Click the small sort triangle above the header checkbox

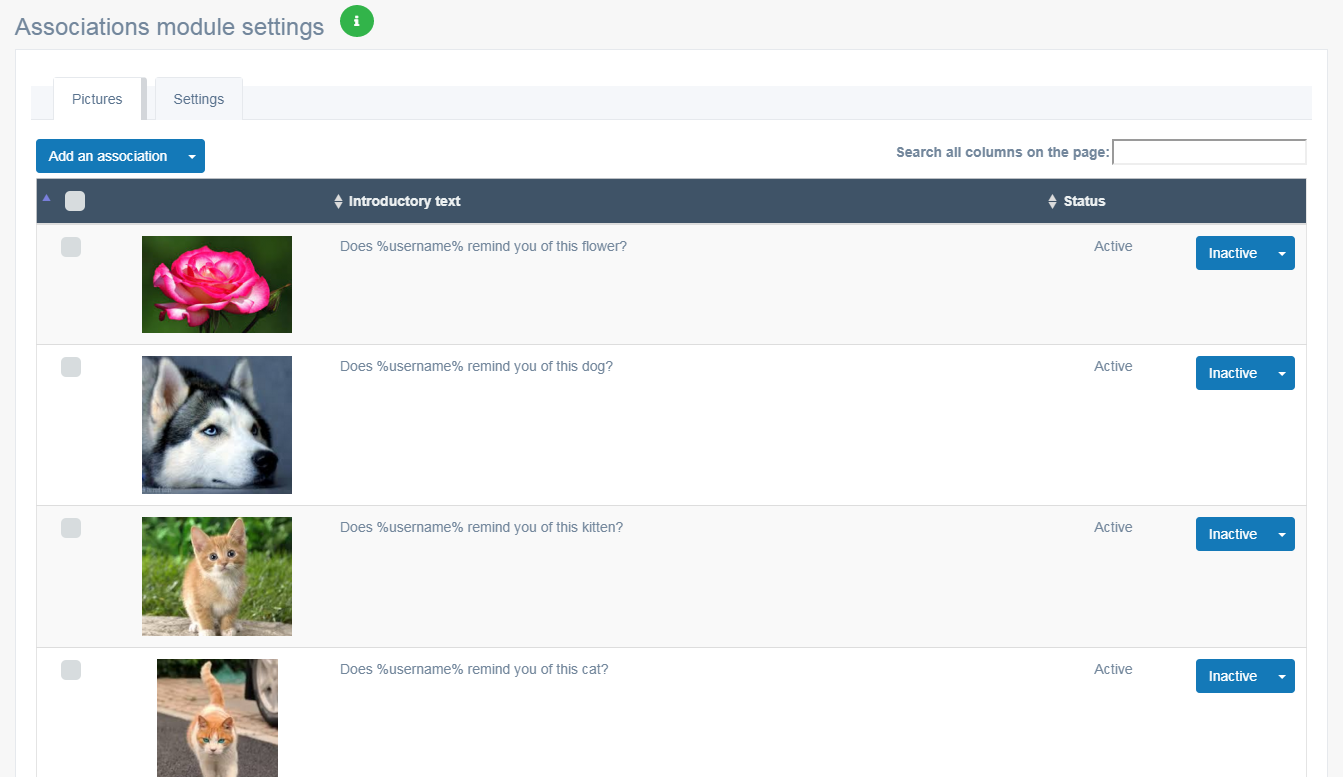46,197
